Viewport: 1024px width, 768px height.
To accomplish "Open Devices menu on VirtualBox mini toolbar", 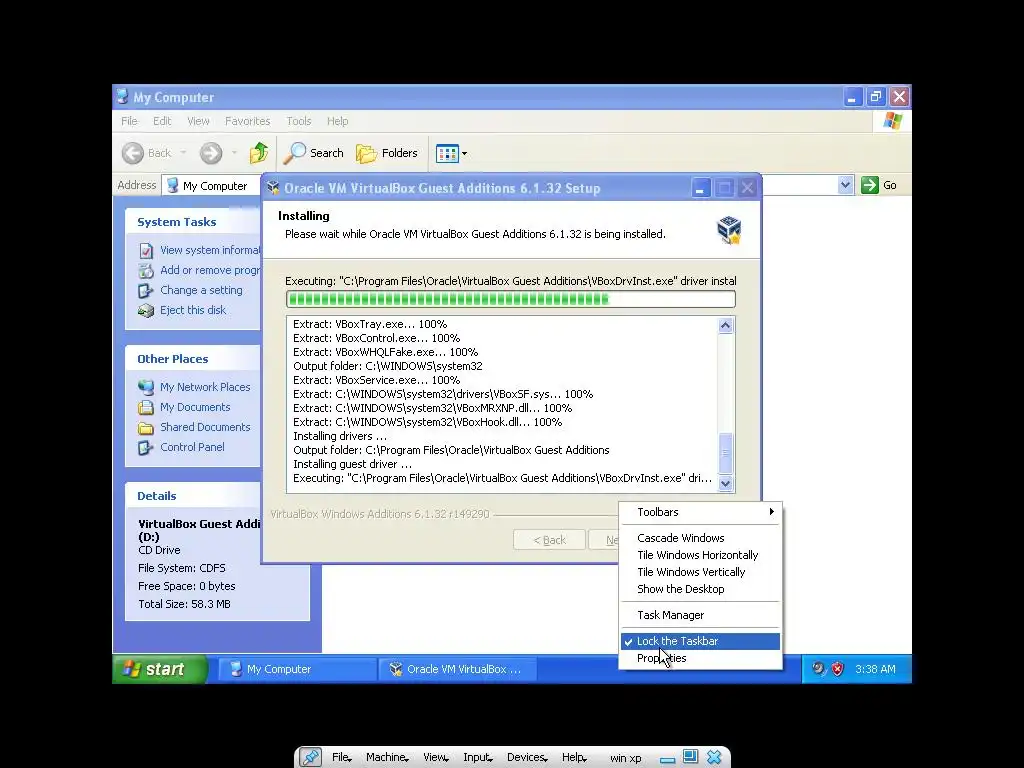I will pyautogui.click(x=527, y=758).
